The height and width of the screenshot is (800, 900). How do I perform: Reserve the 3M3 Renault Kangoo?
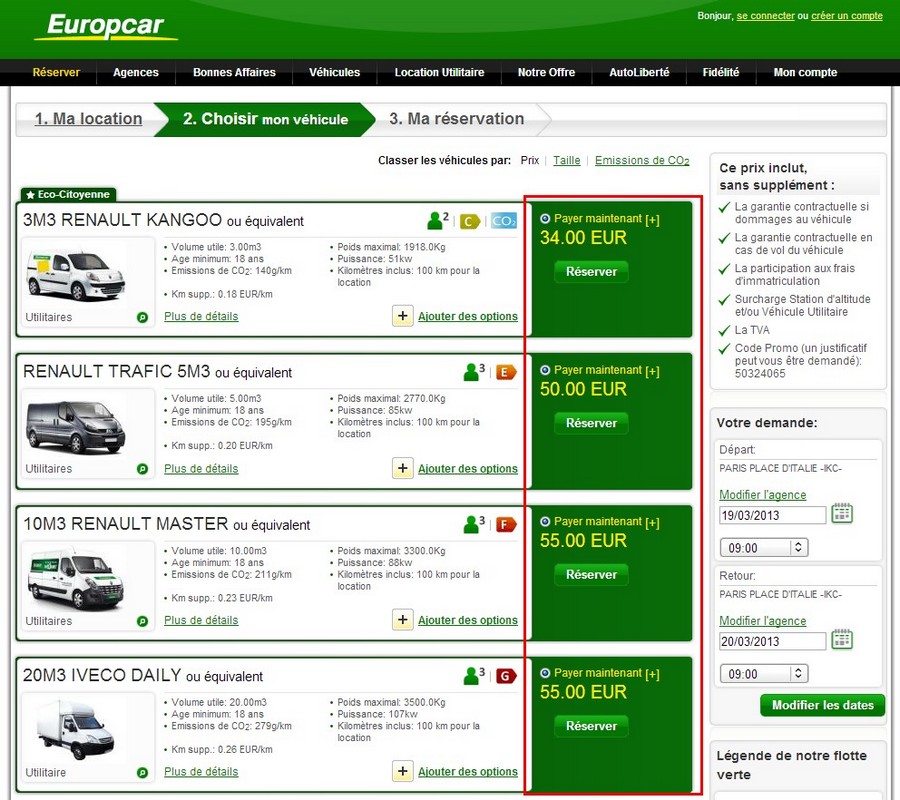coord(591,271)
